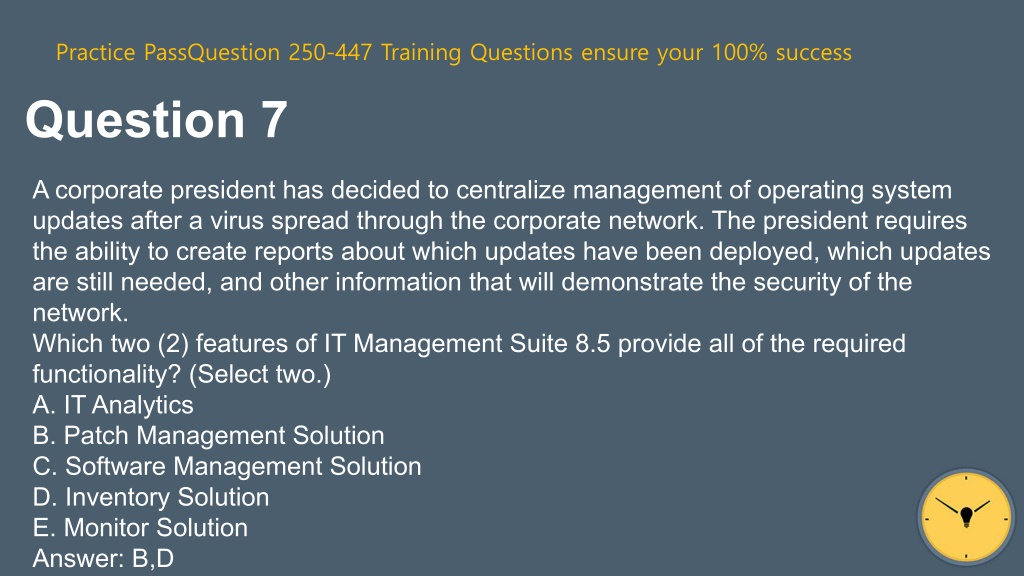Image resolution: width=1024 pixels, height=576 pixels.
Task: Click the yellow PassQuestion header line
Action: (454, 52)
